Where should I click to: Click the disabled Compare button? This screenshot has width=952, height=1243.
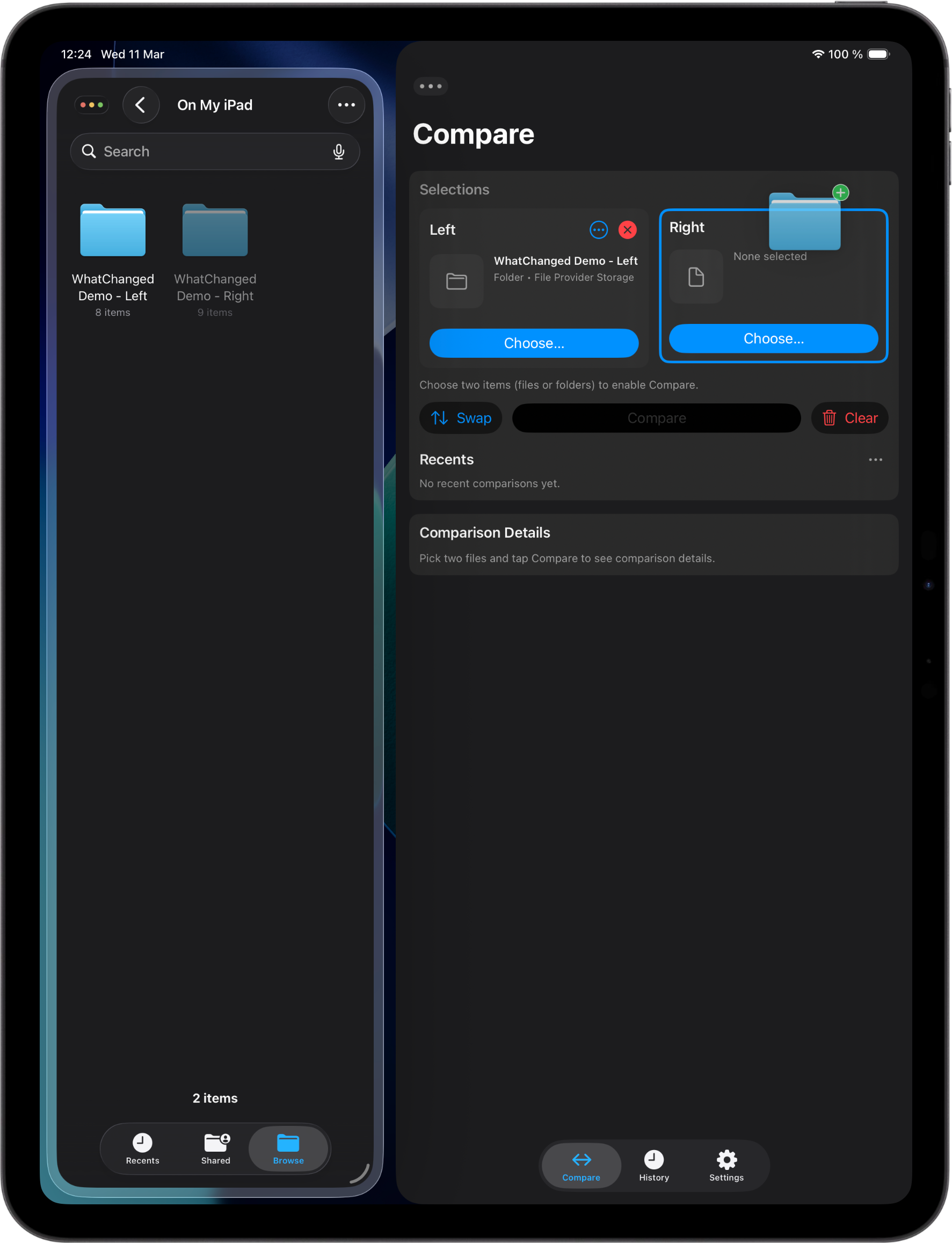(x=656, y=418)
